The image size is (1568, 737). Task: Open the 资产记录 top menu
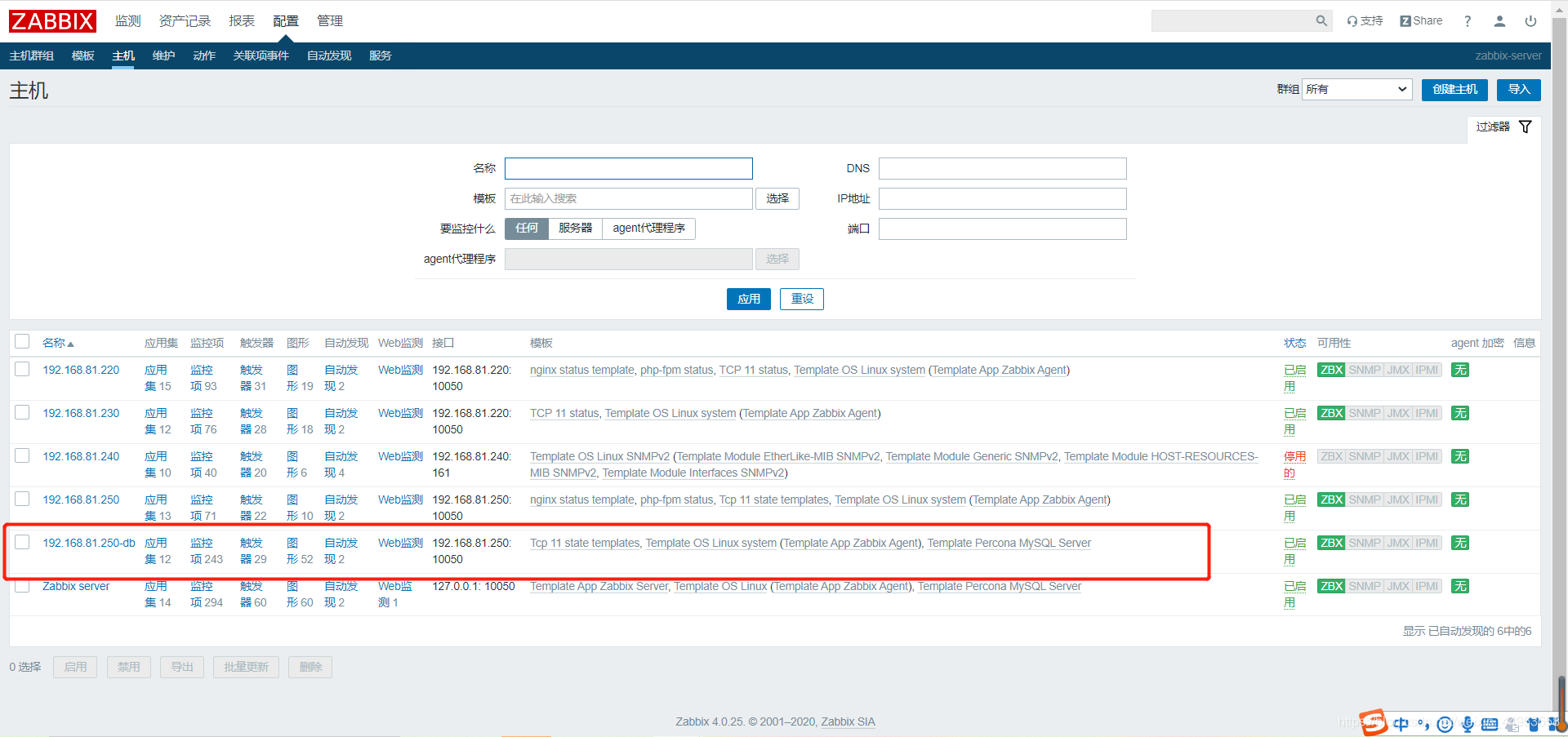185,21
